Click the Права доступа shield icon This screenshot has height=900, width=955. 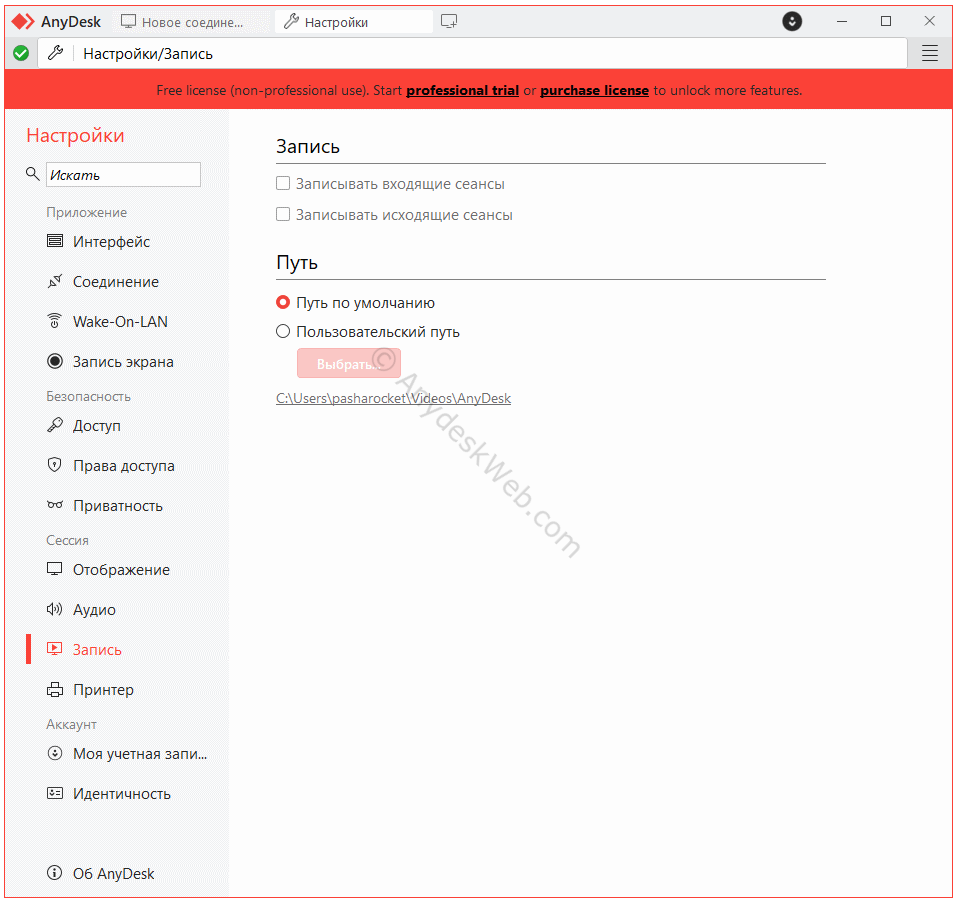(x=55, y=465)
